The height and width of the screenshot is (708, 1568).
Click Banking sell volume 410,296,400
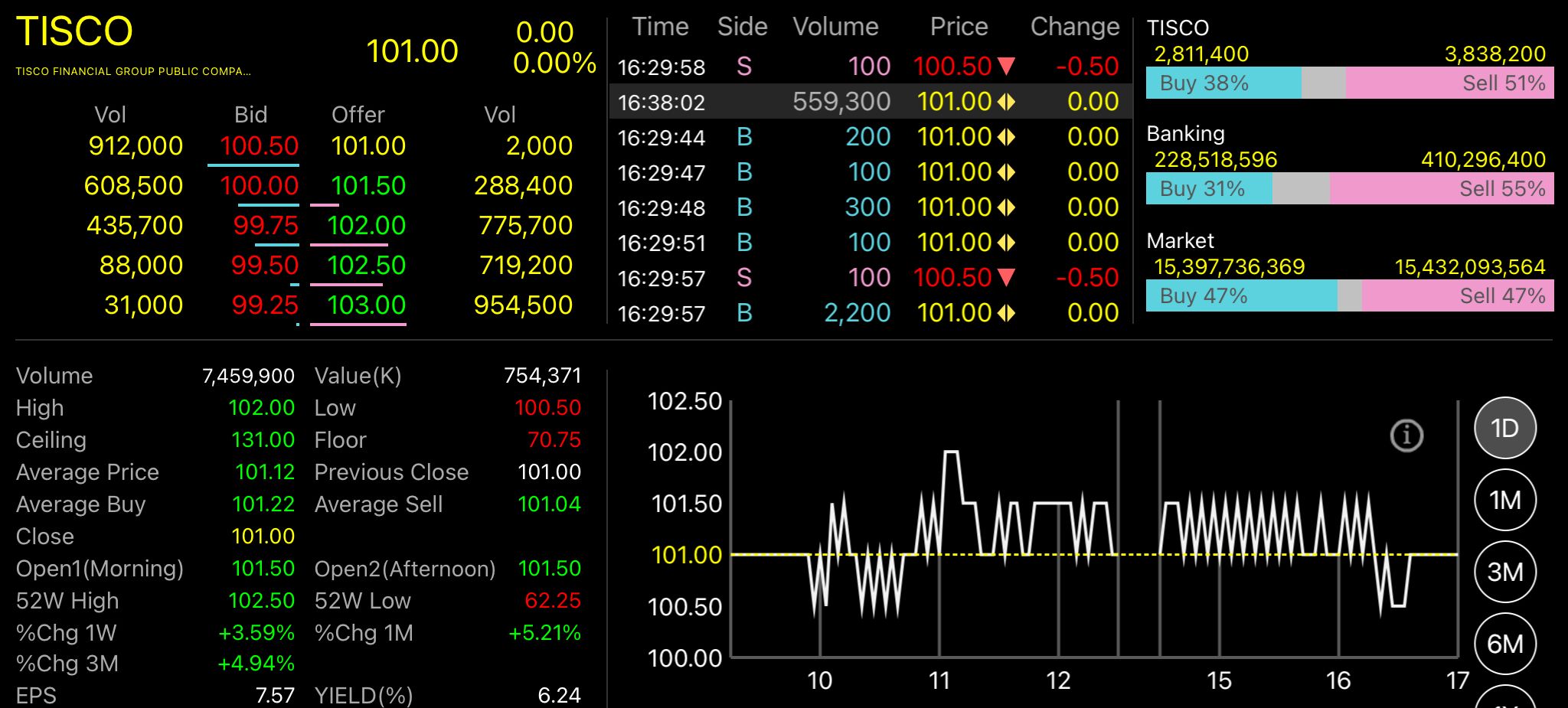tap(1483, 159)
